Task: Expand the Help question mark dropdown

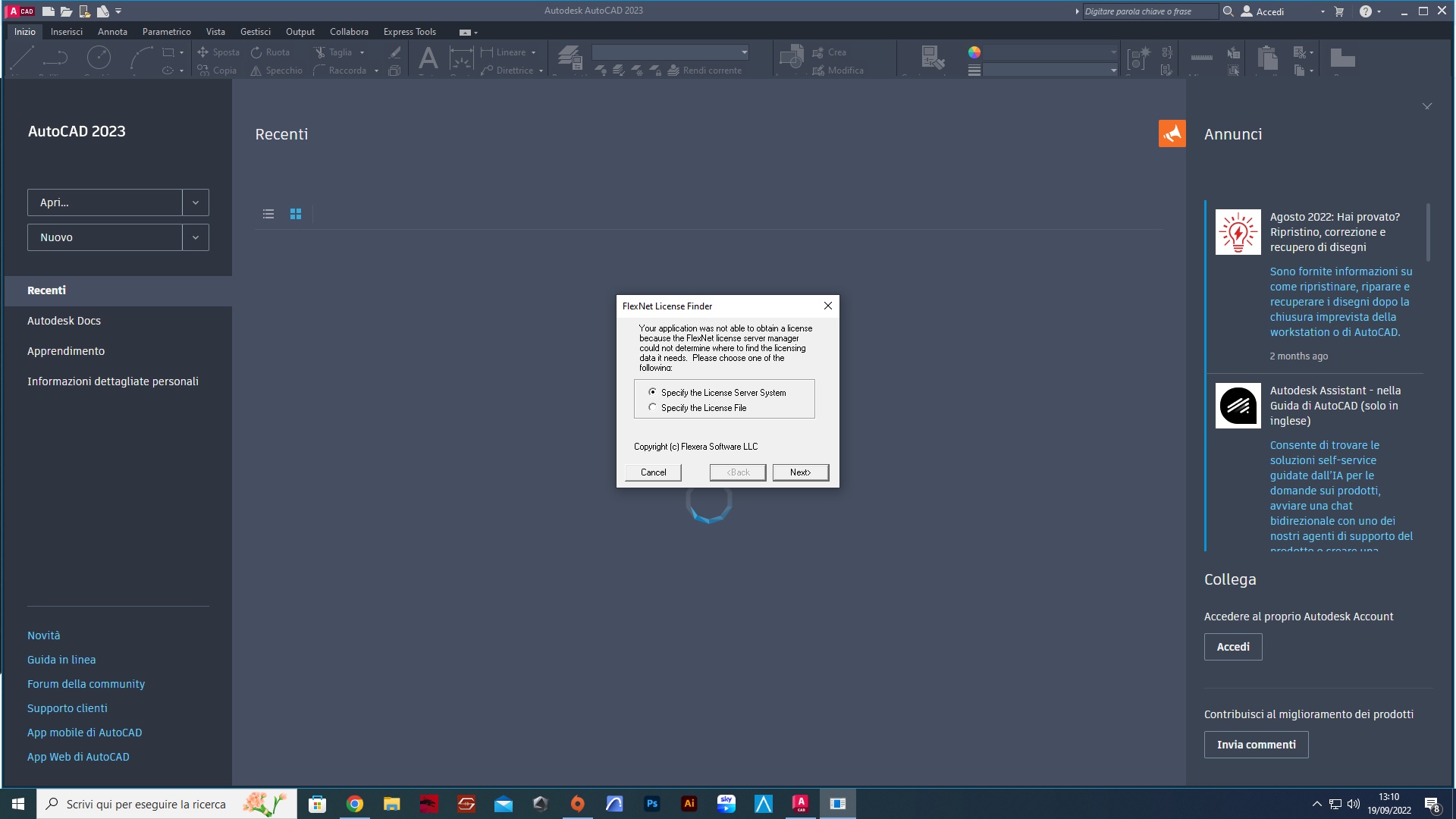Action: [x=1379, y=11]
